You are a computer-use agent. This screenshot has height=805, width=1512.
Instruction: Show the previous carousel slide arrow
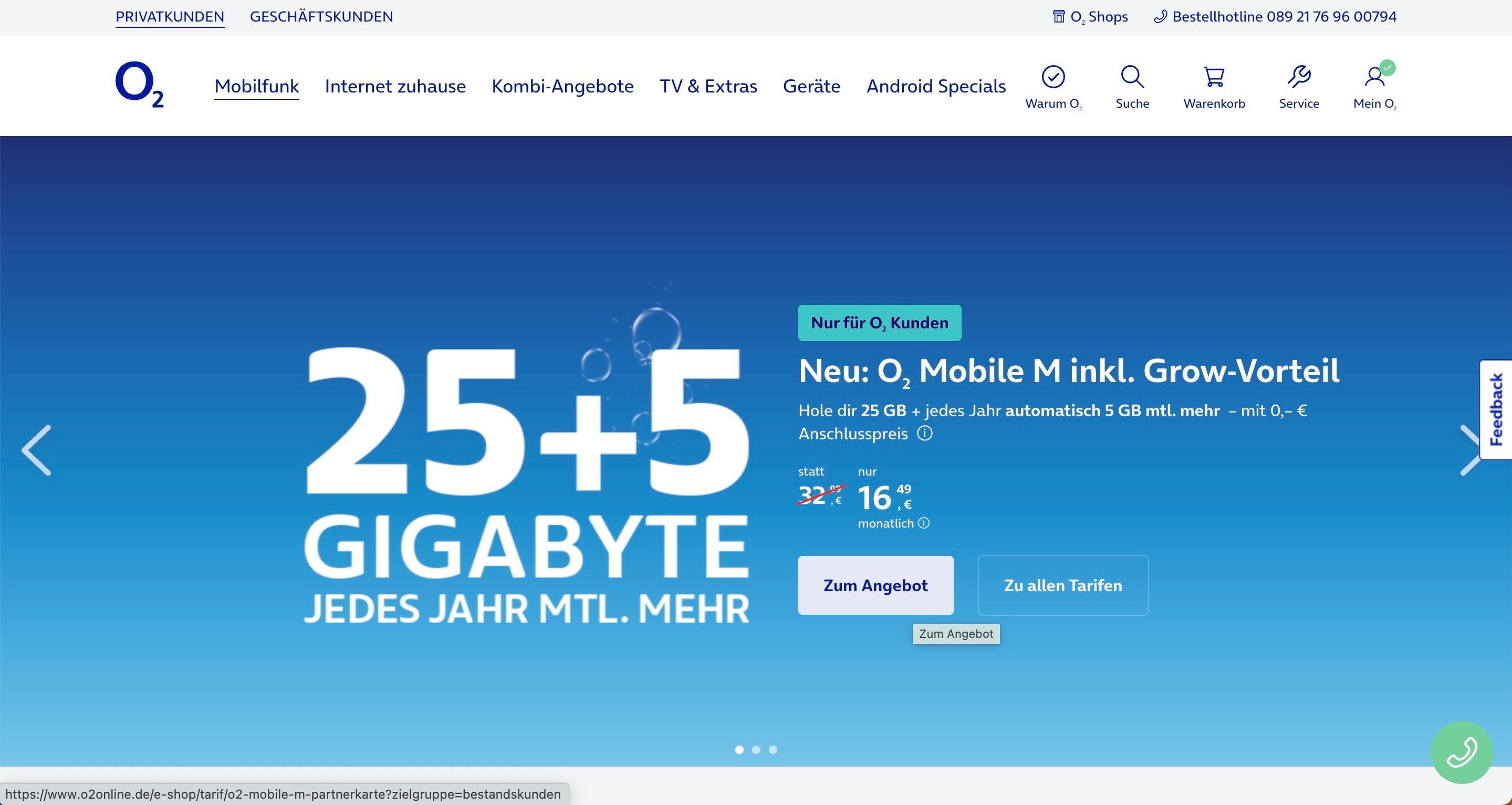(x=36, y=450)
